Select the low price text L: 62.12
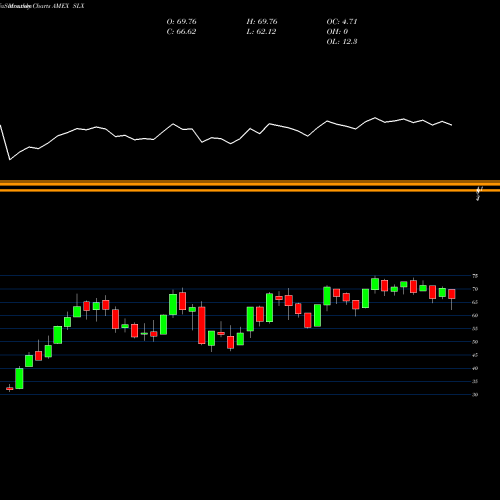500x500 pixels. tap(261, 32)
